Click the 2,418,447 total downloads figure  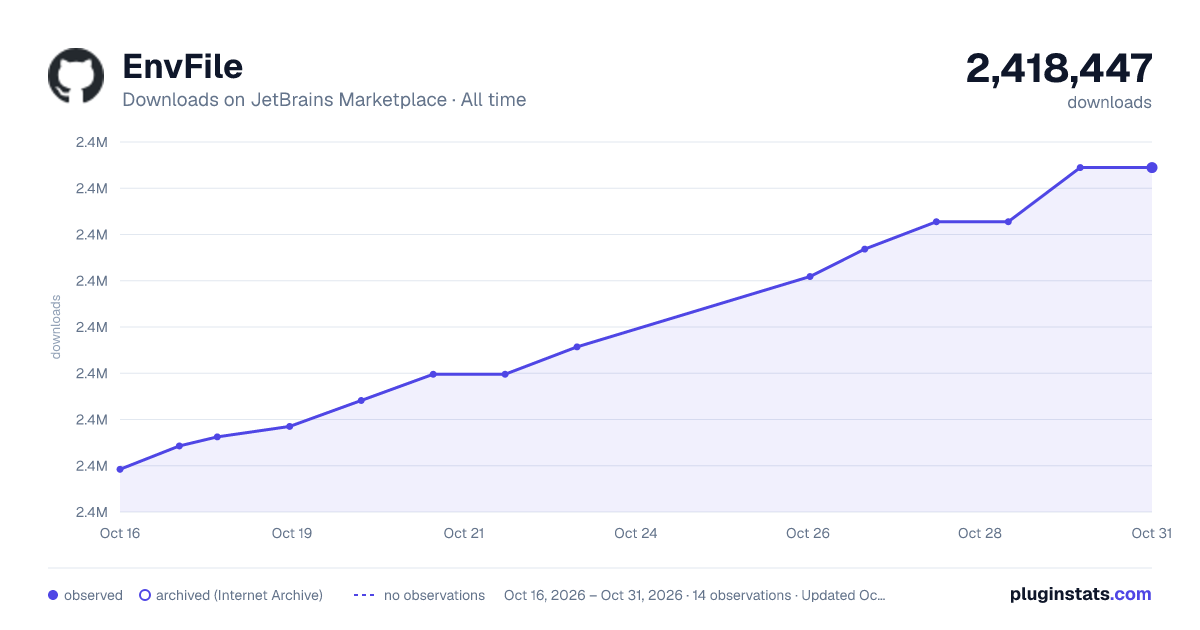click(1059, 68)
